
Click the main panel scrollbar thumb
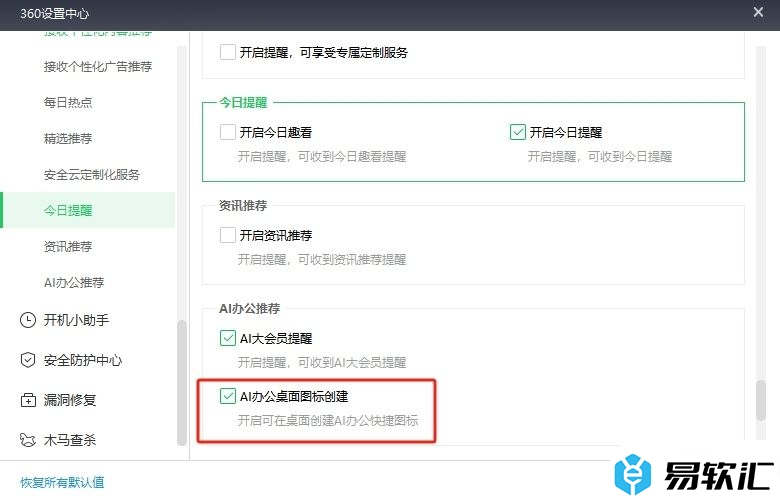pos(761,400)
